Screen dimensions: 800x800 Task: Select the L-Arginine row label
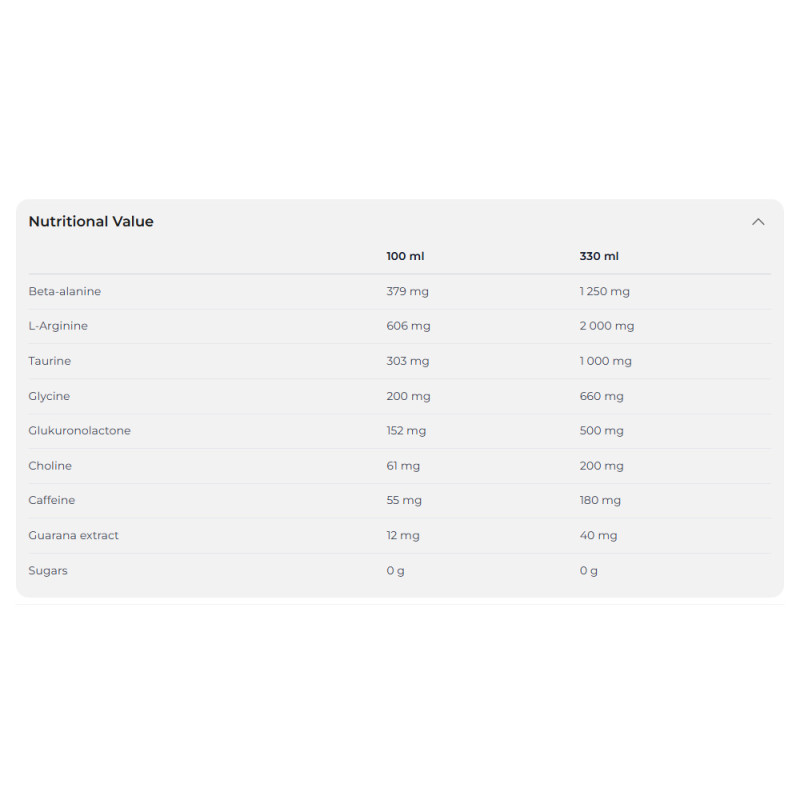(x=58, y=326)
